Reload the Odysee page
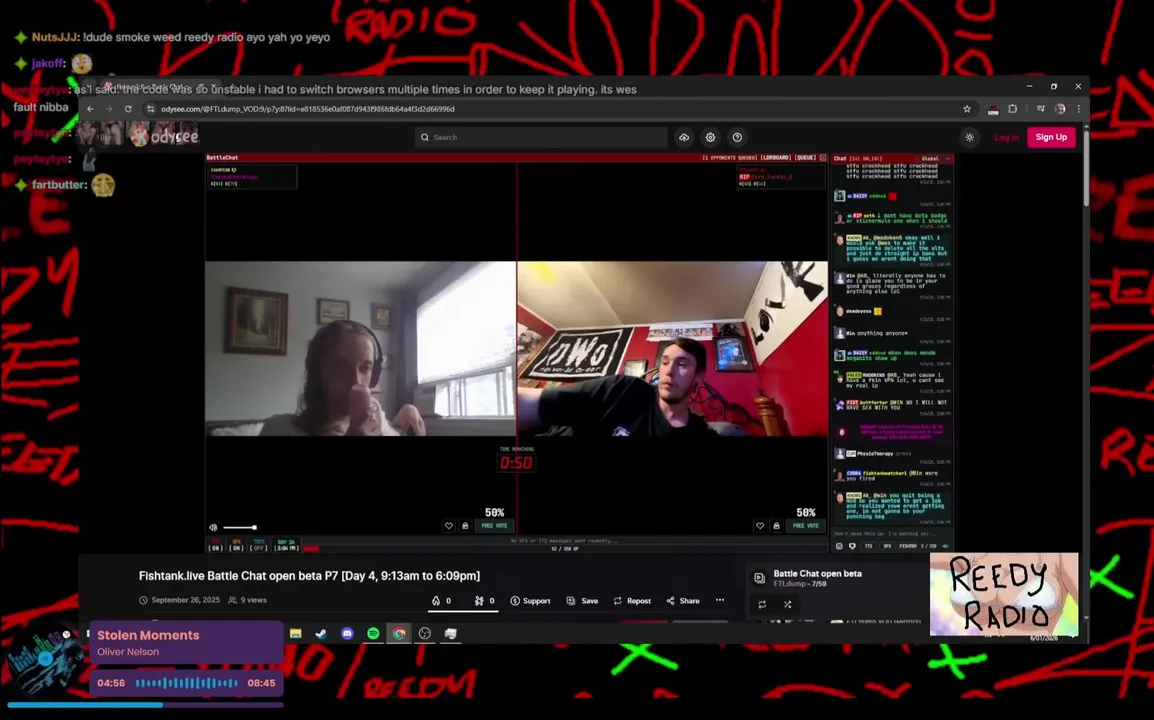1154x720 pixels. (x=128, y=109)
